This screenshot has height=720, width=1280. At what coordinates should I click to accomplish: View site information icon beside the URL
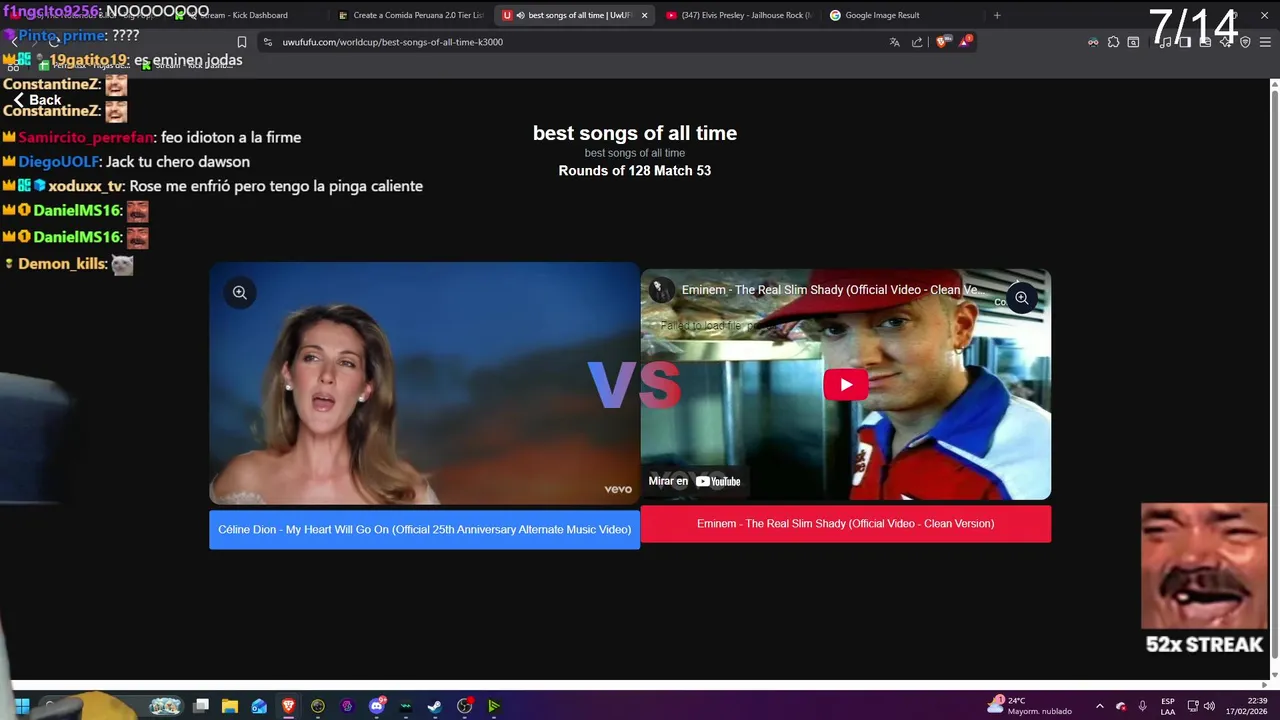coord(268,42)
